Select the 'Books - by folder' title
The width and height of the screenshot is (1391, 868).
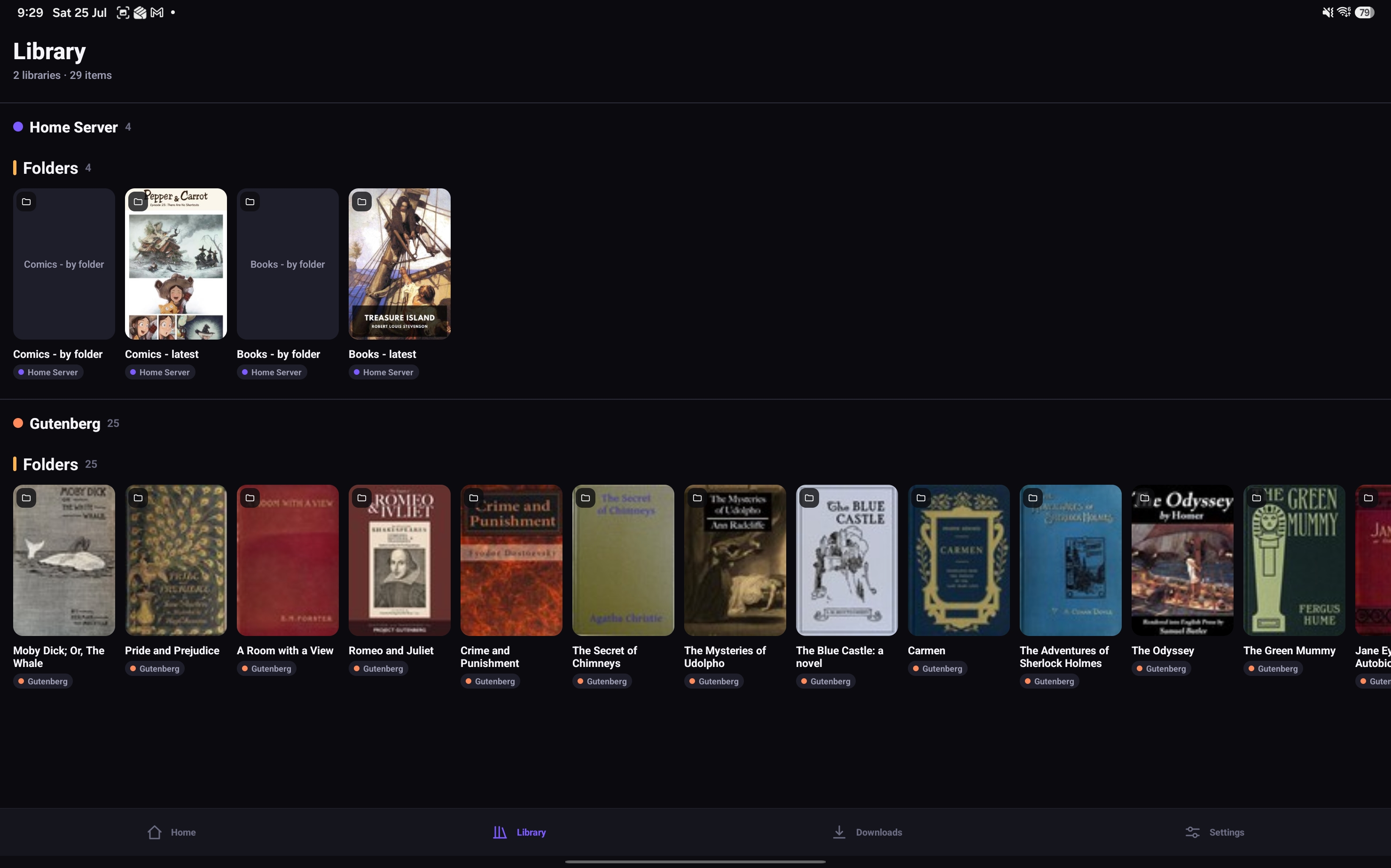[x=279, y=354]
